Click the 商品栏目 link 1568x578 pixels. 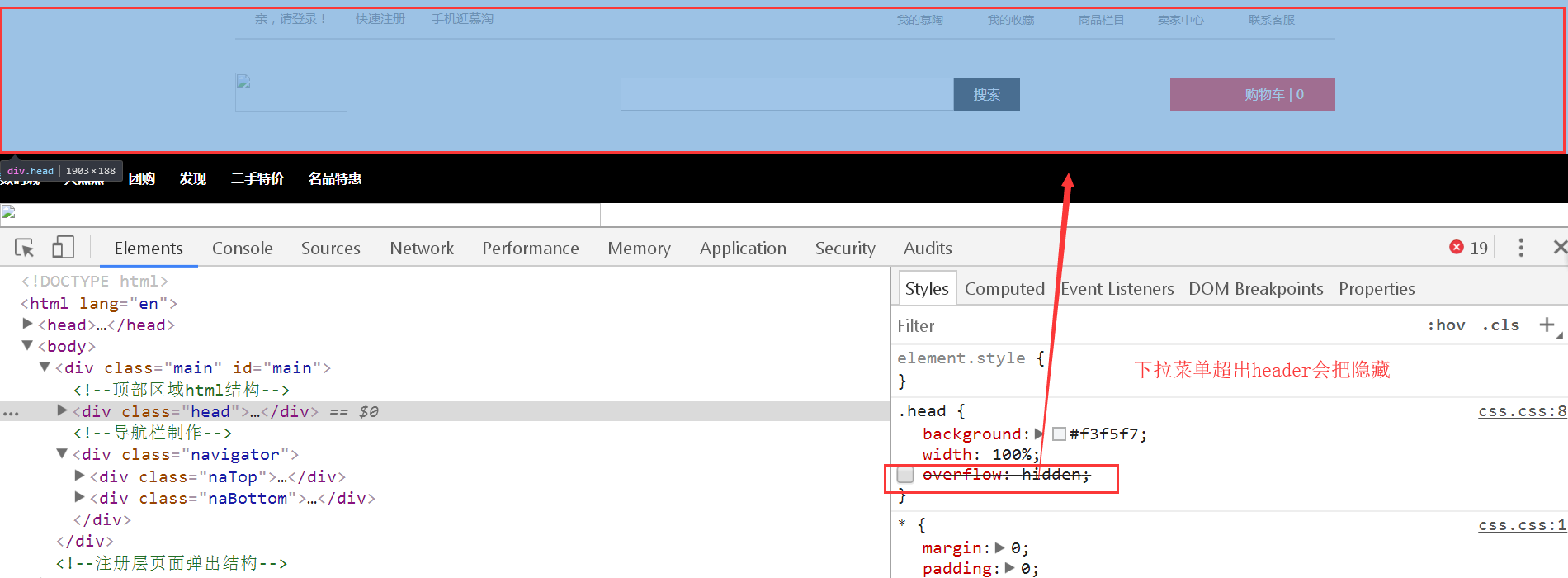1102,20
